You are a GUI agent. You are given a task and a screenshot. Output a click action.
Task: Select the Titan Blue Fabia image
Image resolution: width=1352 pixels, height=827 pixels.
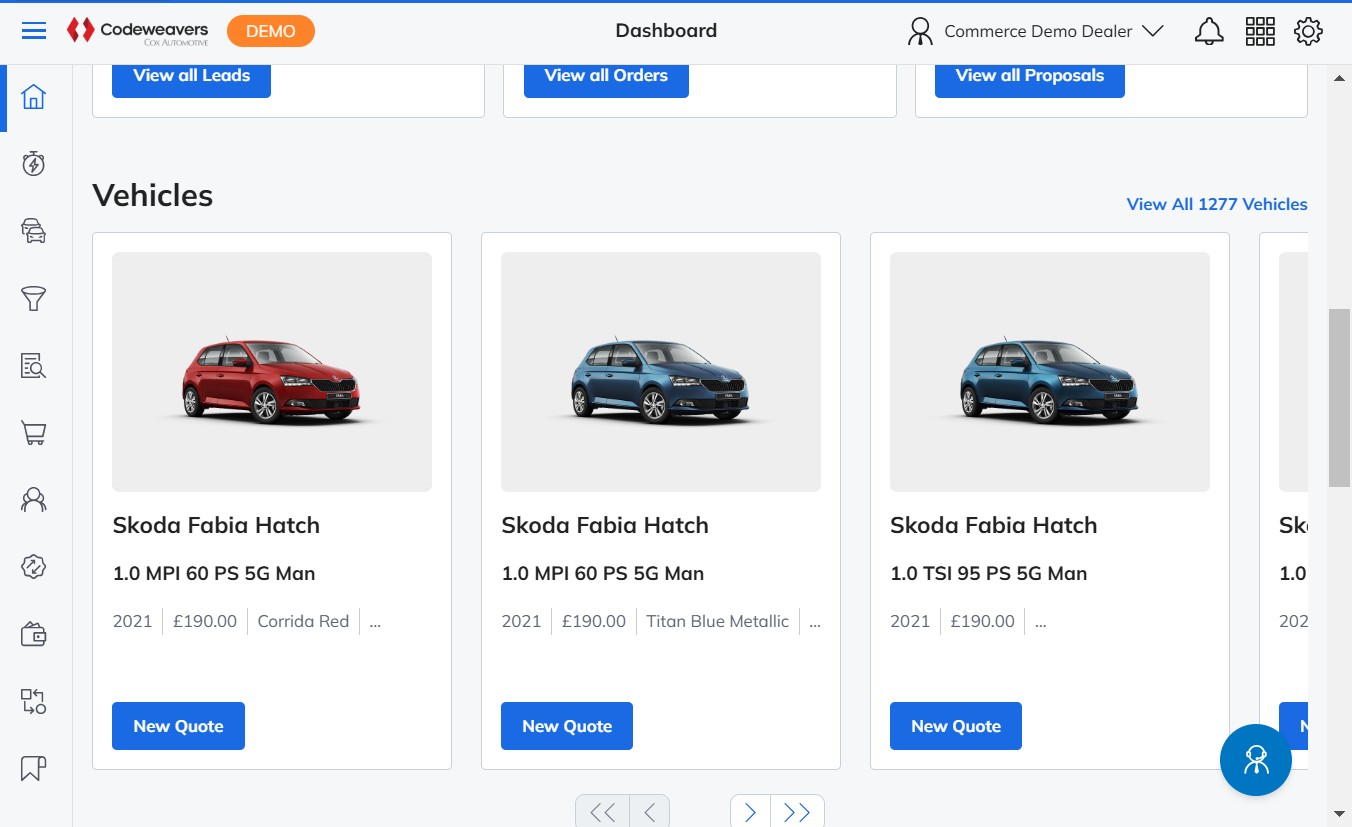661,372
